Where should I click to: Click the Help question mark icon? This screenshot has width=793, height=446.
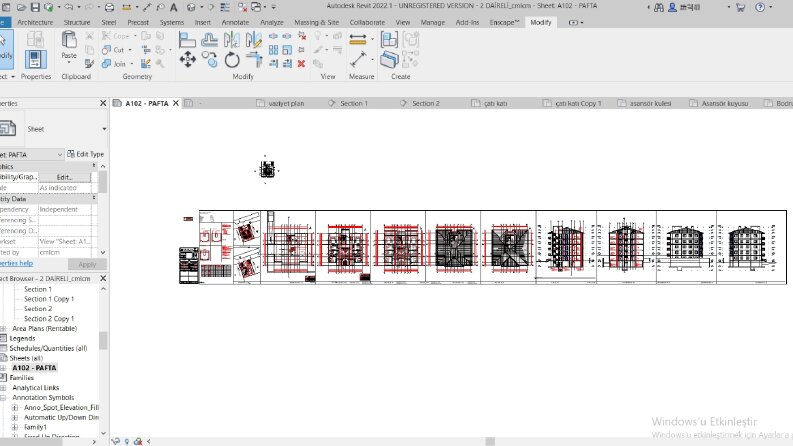pos(760,8)
